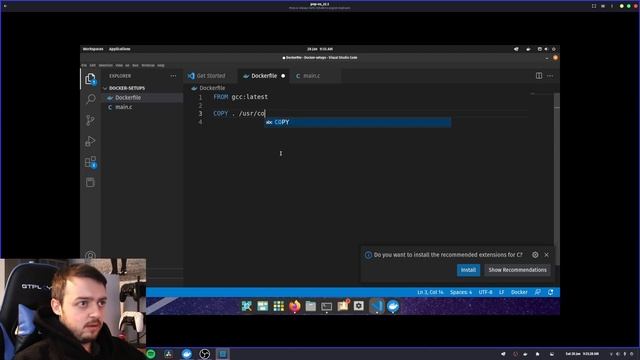Click the workspaces icon in dock
Image resolution: width=640 pixels, height=360 pixels.
pos(262,306)
